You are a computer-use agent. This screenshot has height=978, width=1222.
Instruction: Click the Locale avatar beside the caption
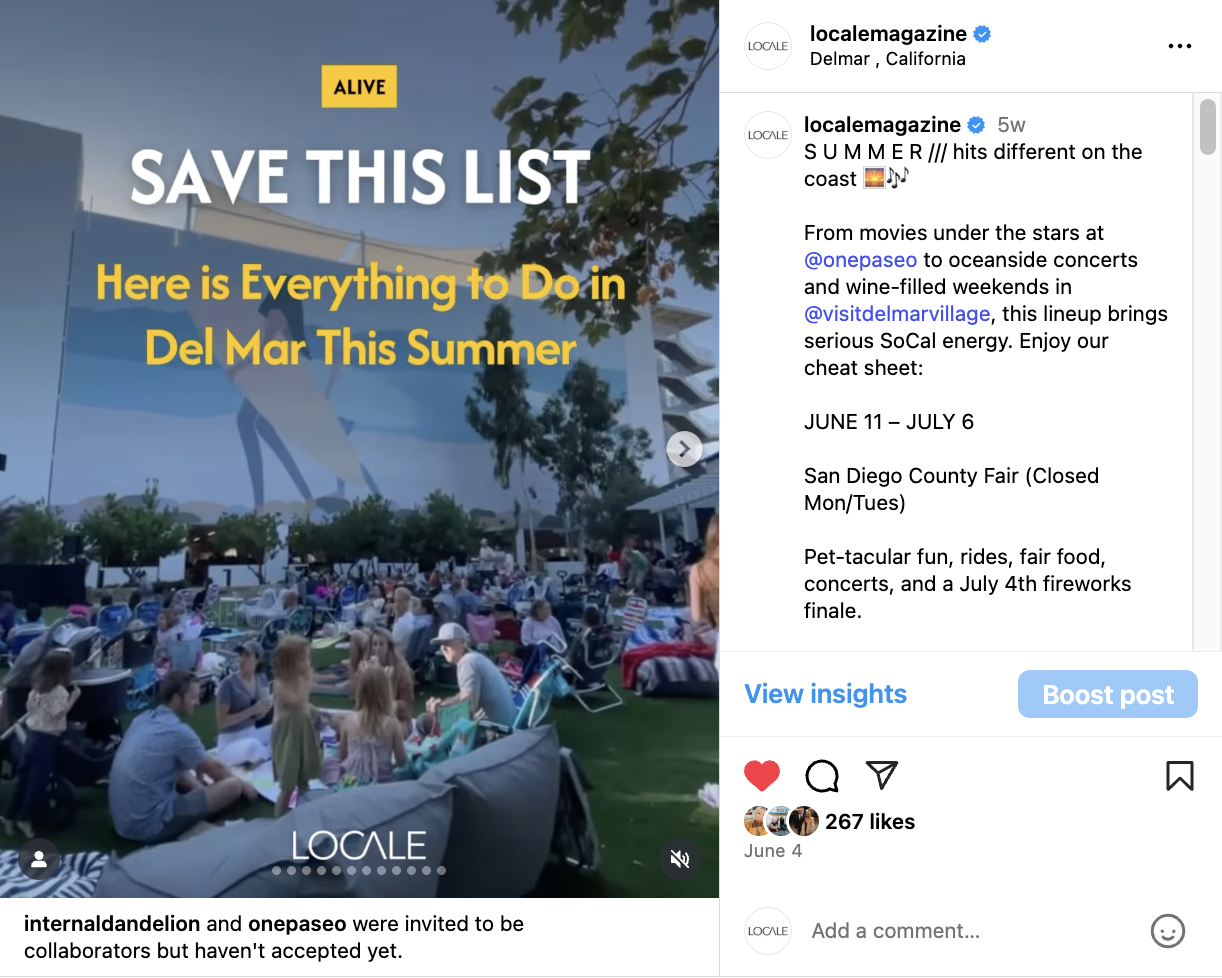tap(768, 135)
